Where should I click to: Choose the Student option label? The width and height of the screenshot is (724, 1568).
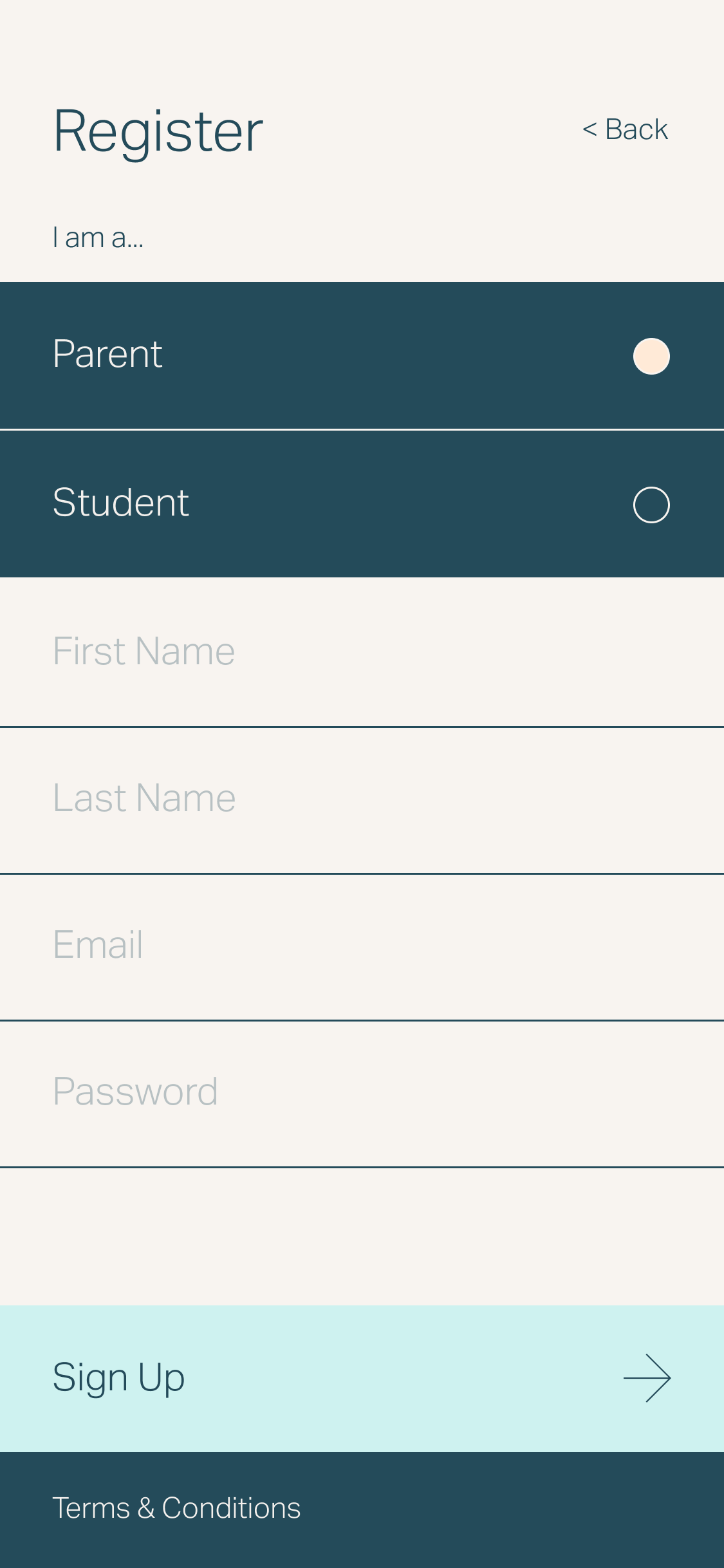click(x=121, y=503)
